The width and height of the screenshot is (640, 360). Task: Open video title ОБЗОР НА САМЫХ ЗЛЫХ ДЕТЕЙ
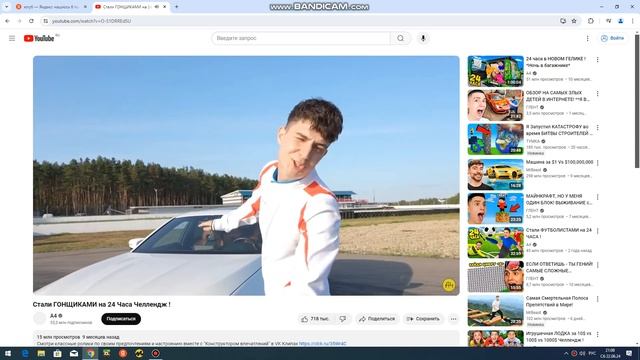point(558,96)
